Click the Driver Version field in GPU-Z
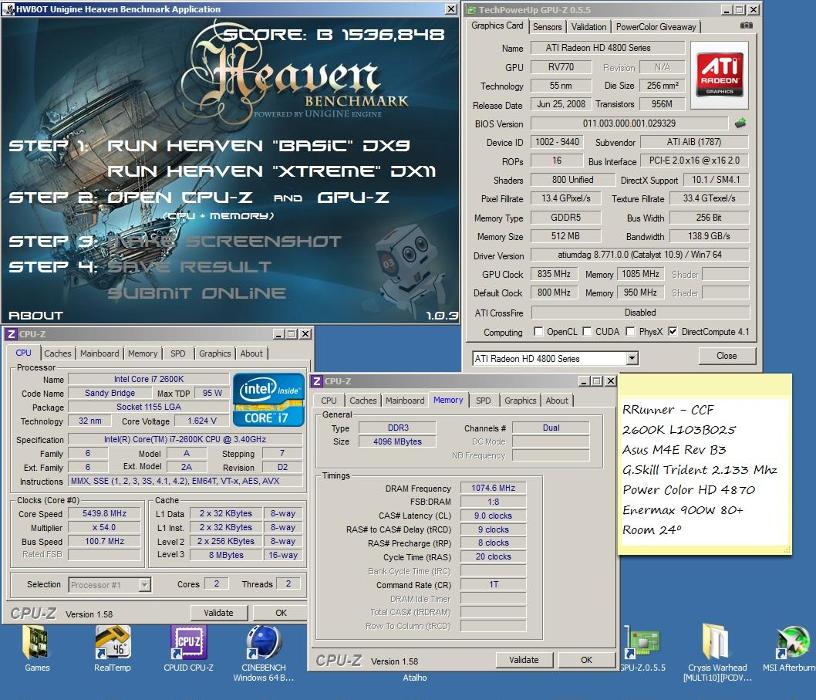Screen dimensions: 816x700 click(x=640, y=255)
